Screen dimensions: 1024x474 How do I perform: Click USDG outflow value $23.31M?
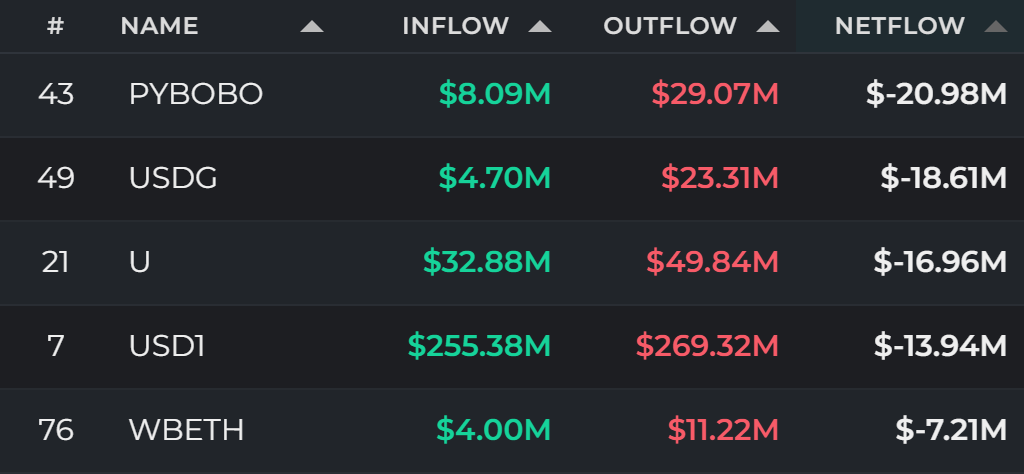pyautogui.click(x=720, y=178)
